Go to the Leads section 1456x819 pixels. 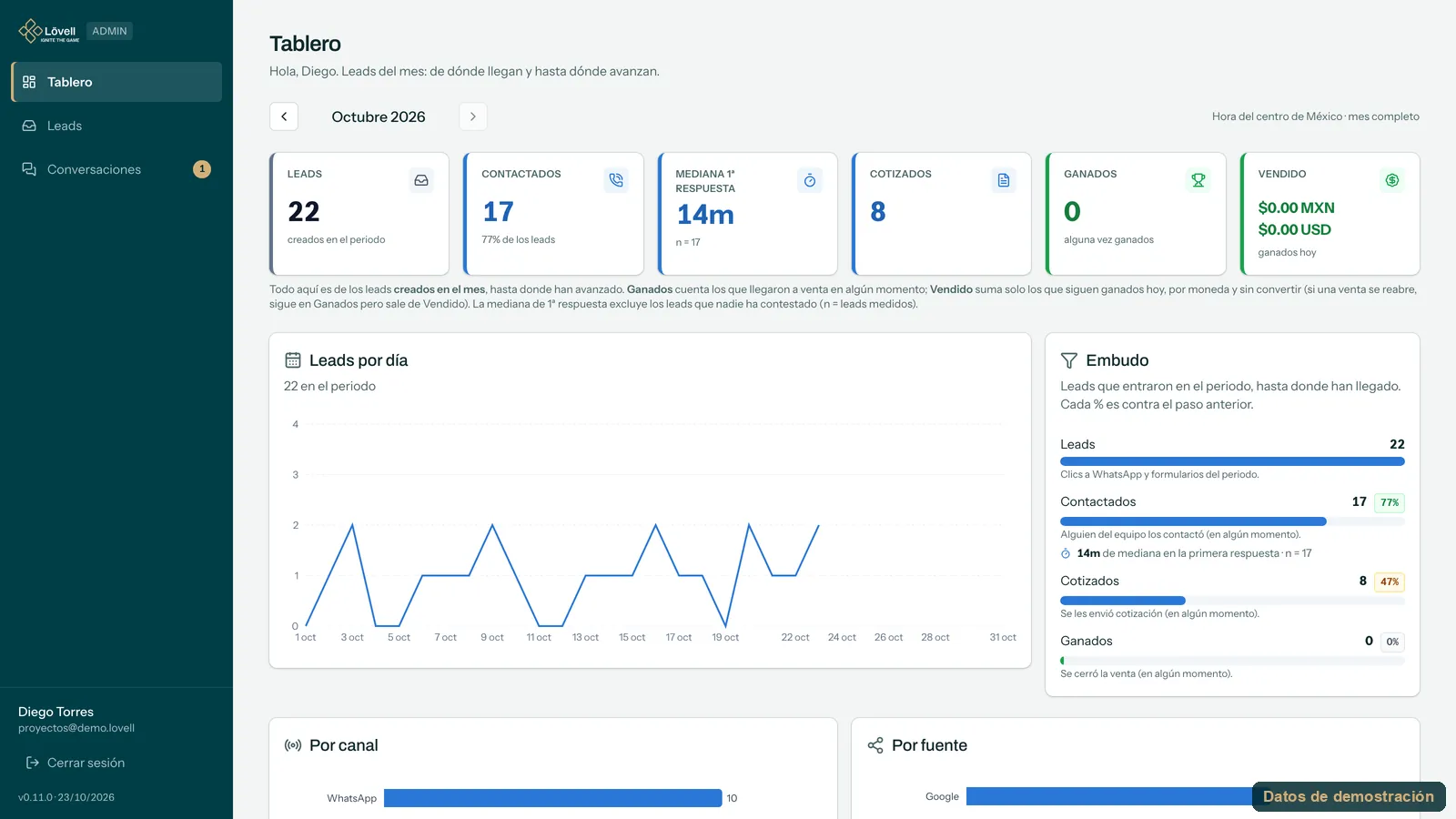click(x=116, y=126)
